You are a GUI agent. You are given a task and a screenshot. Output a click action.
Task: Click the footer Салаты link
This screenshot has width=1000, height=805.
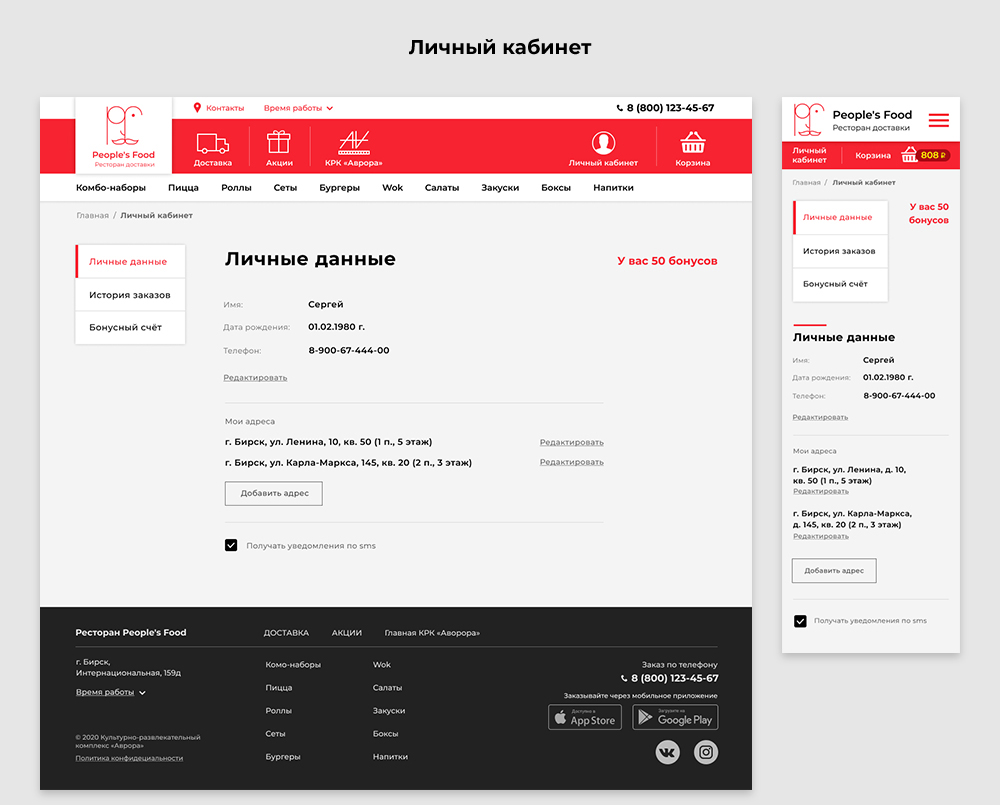(387, 688)
